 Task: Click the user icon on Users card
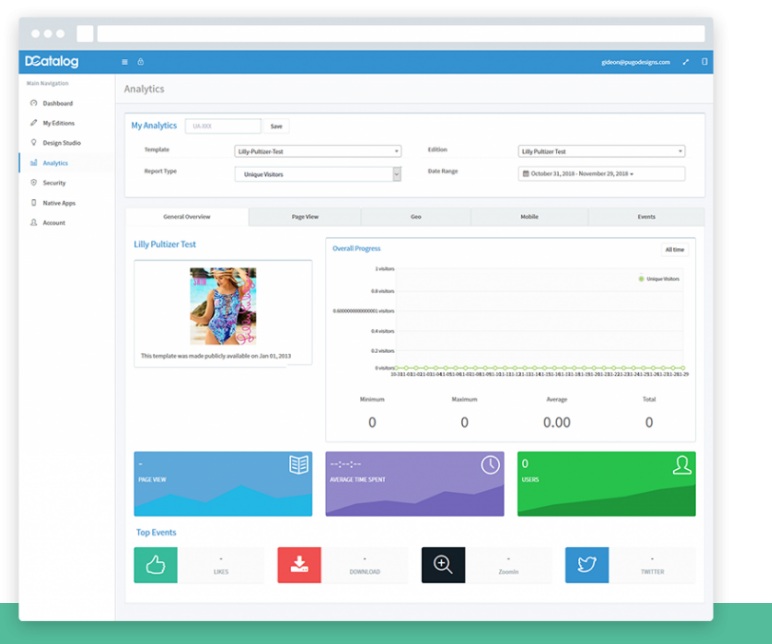682,465
